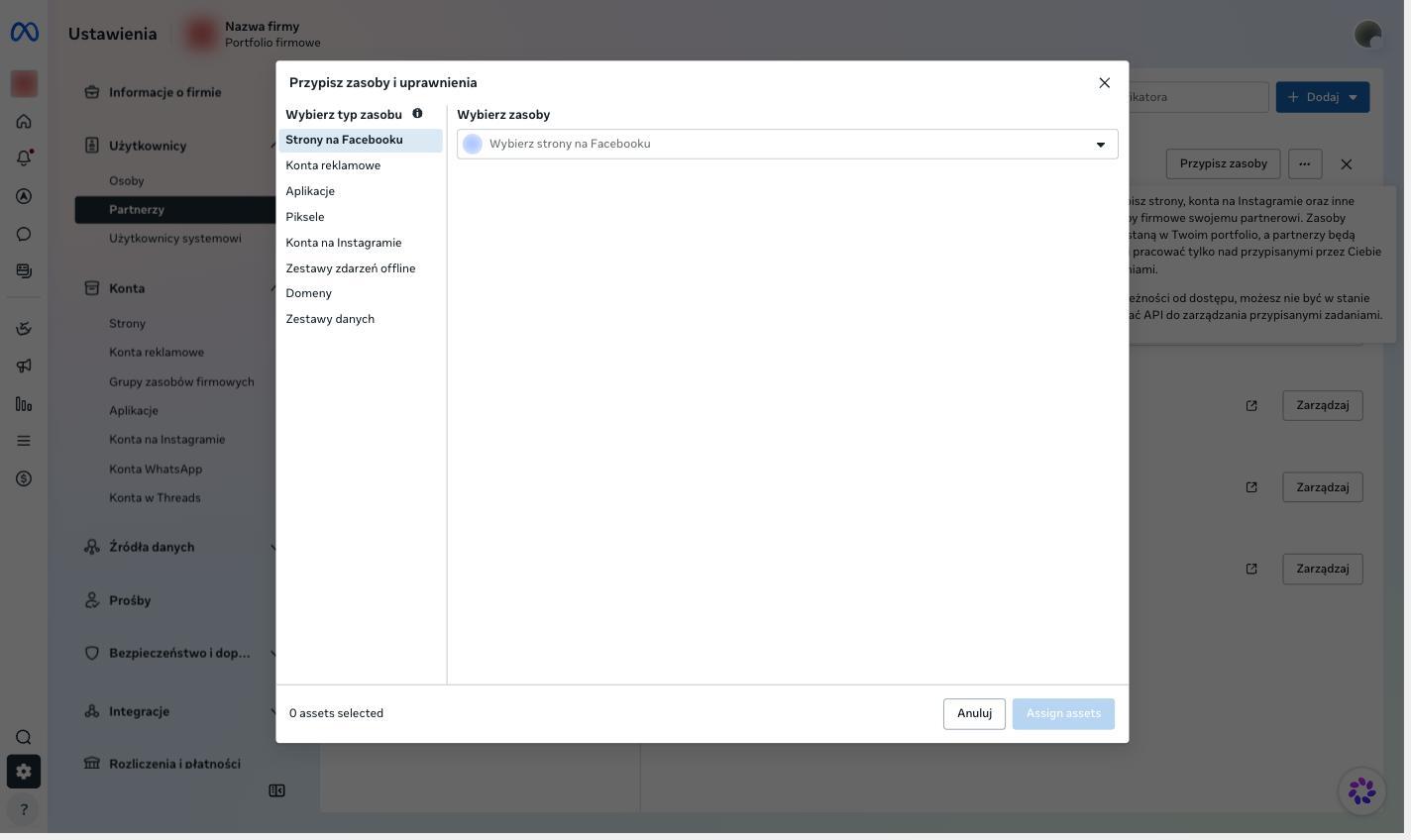Image resolution: width=1411 pixels, height=840 pixels.
Task: Open Grupy zasobów firmowych in sidebar
Action: [181, 382]
